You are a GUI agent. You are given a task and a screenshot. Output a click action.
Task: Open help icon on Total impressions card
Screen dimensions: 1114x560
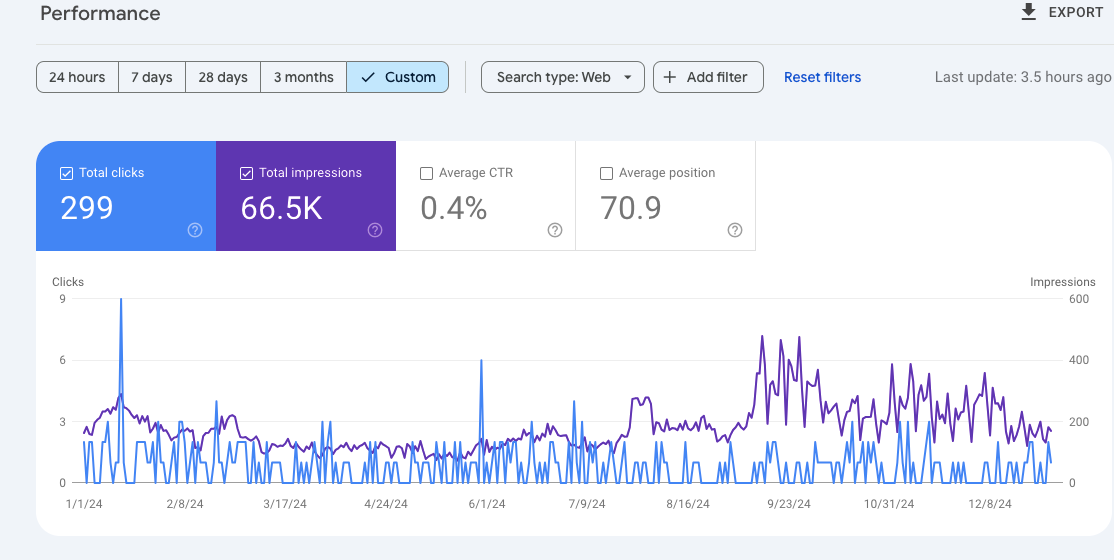click(375, 230)
